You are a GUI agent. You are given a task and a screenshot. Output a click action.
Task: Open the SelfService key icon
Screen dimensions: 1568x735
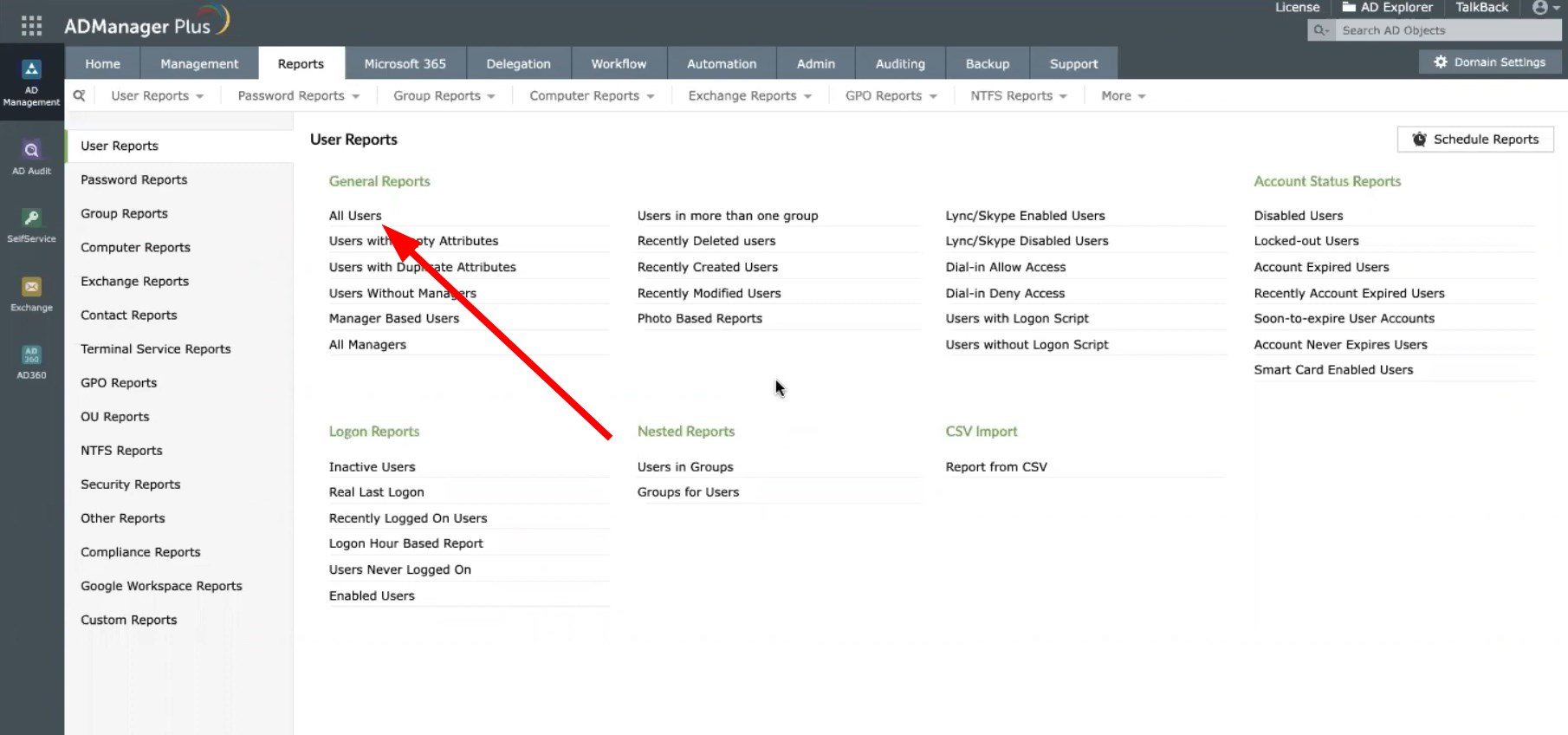coord(31,225)
